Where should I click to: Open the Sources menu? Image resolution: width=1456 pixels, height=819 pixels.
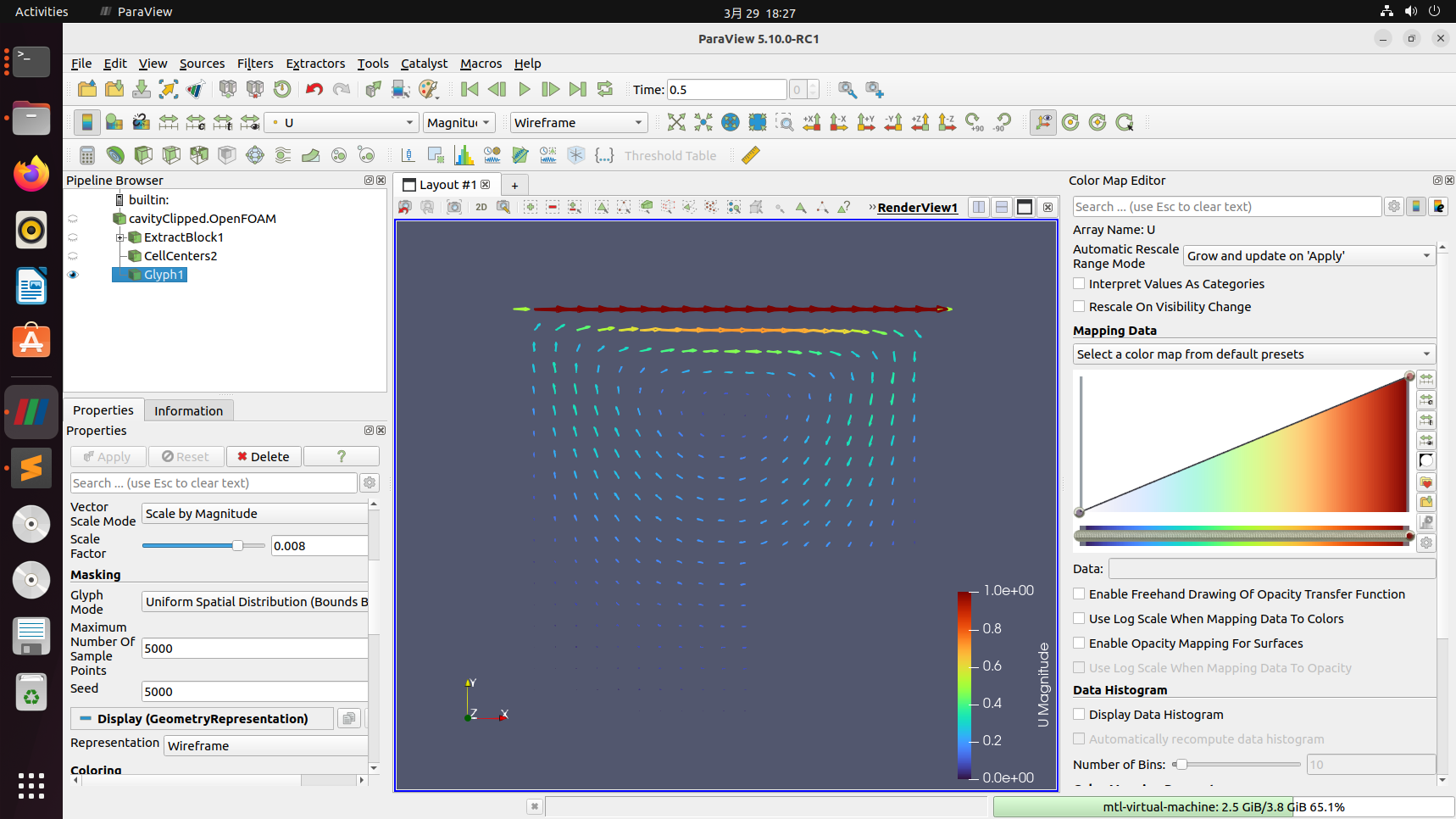coord(202,64)
